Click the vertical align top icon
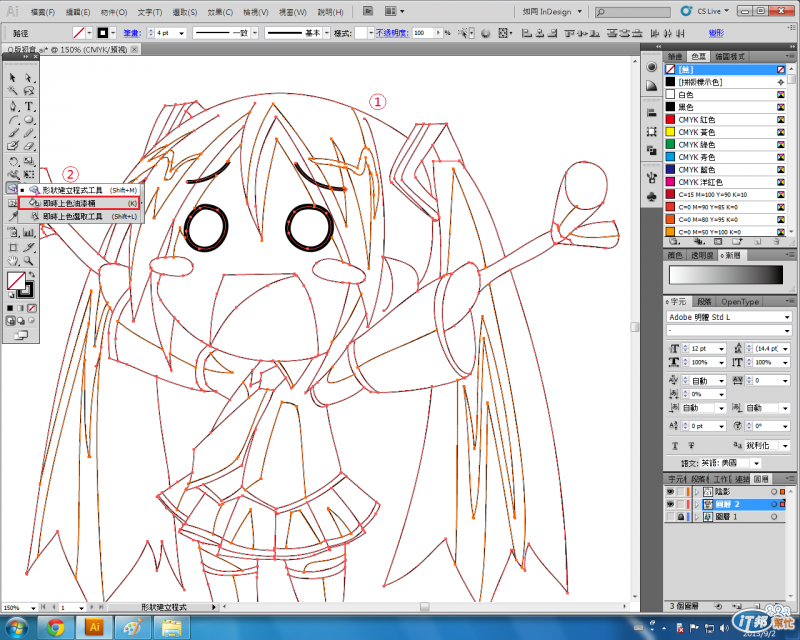 [569, 33]
